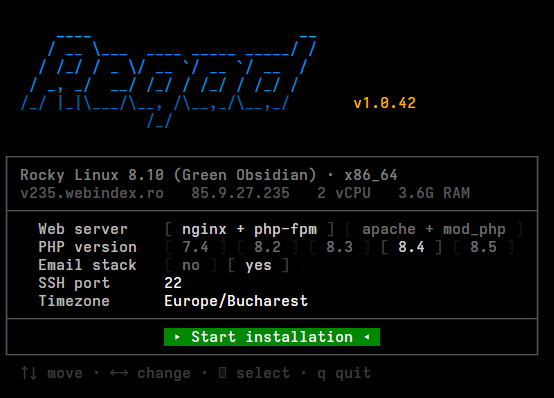Click the Start installation button
The width and height of the screenshot is (554, 398).
[272, 337]
